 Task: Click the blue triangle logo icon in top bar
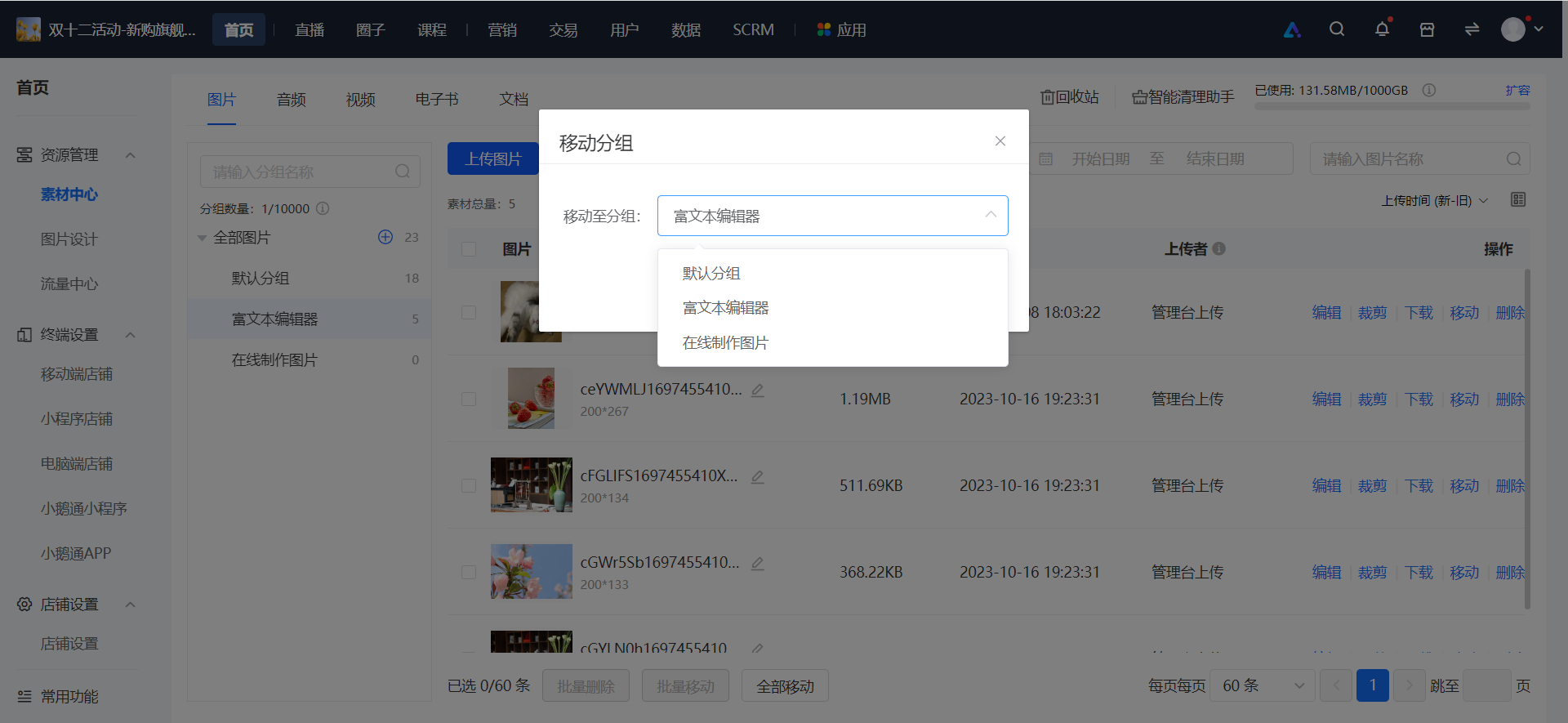1292,30
